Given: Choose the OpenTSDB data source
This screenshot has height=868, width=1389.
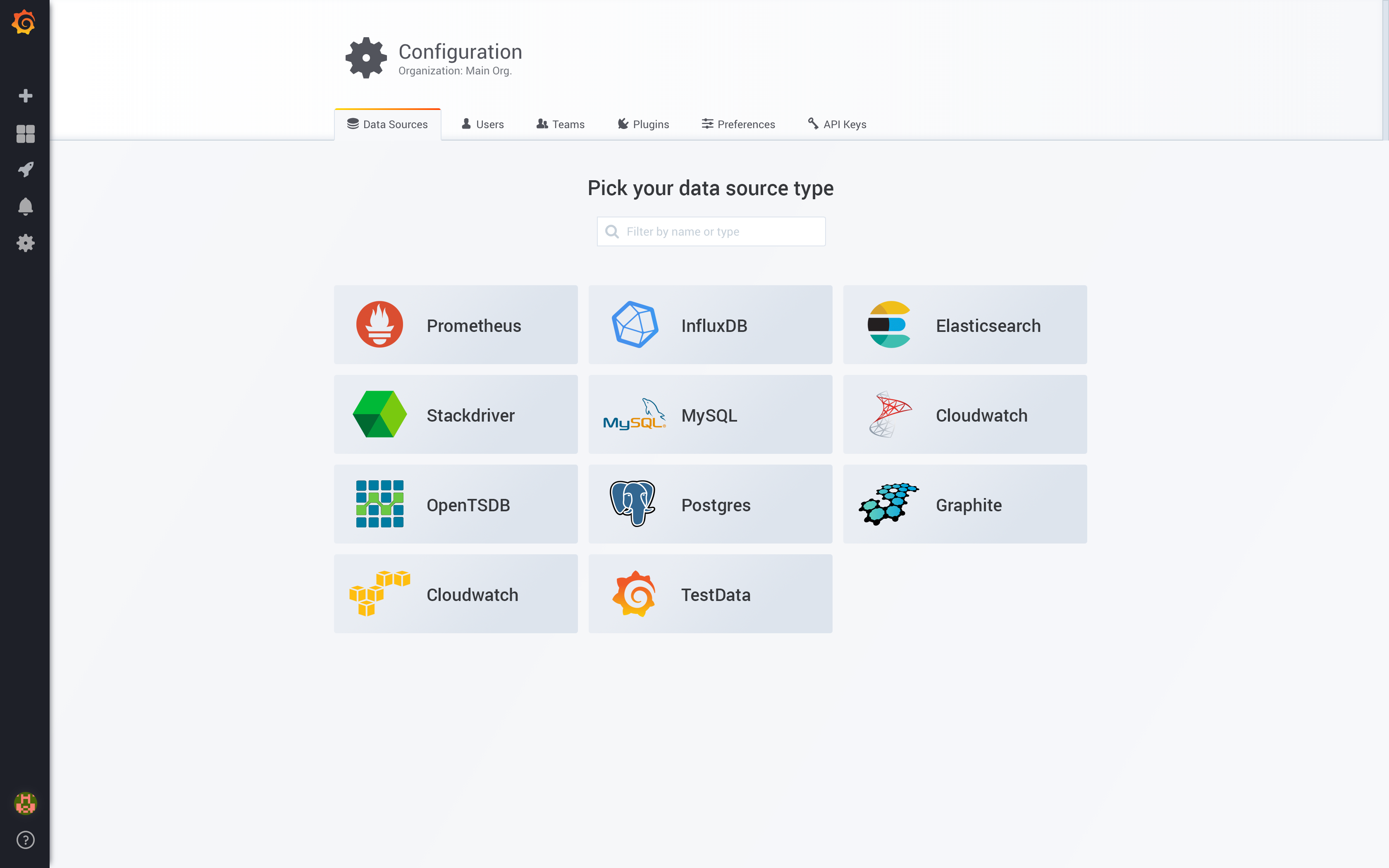Looking at the screenshot, I should click(x=455, y=504).
